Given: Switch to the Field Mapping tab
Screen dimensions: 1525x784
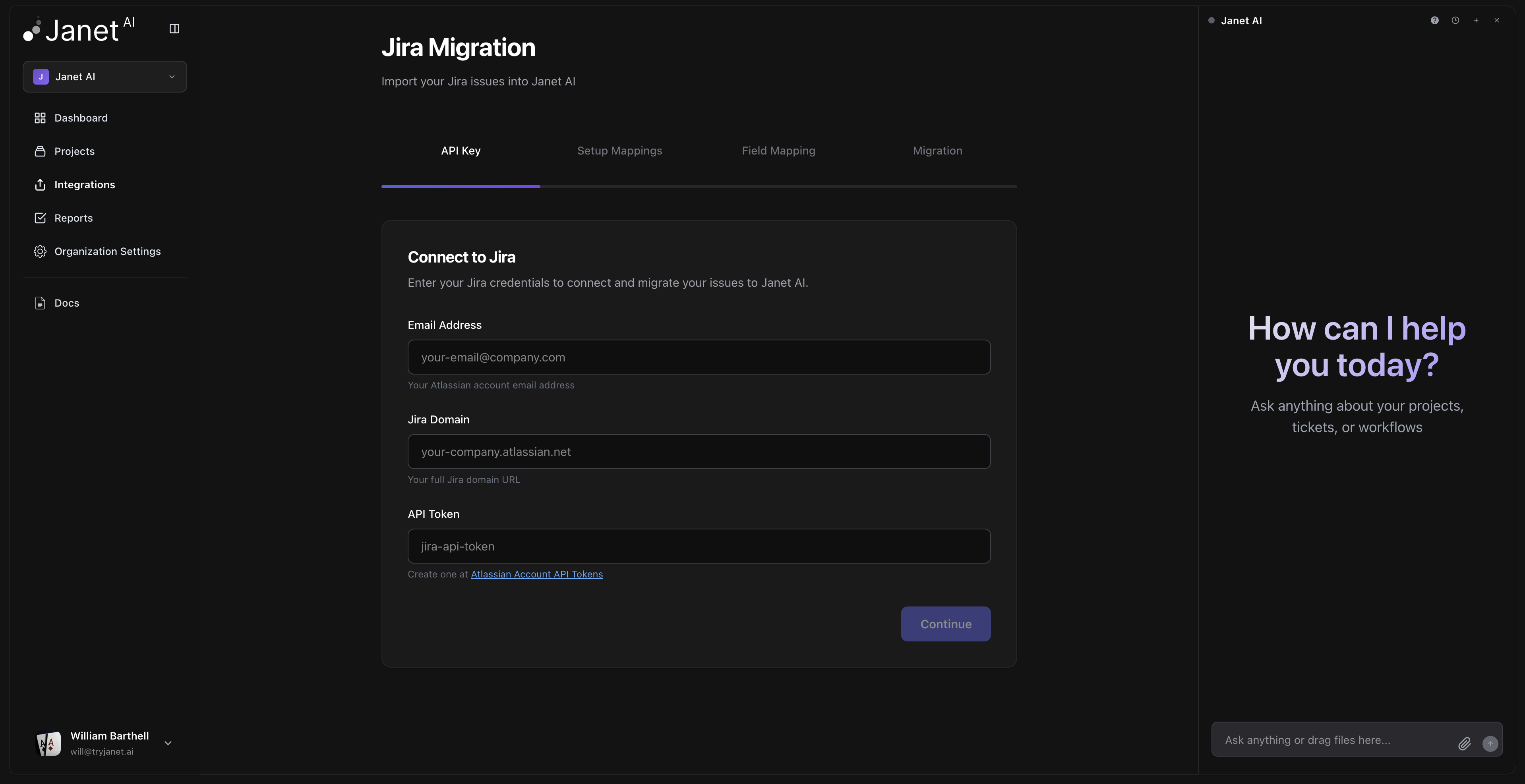Looking at the screenshot, I should pos(778,150).
